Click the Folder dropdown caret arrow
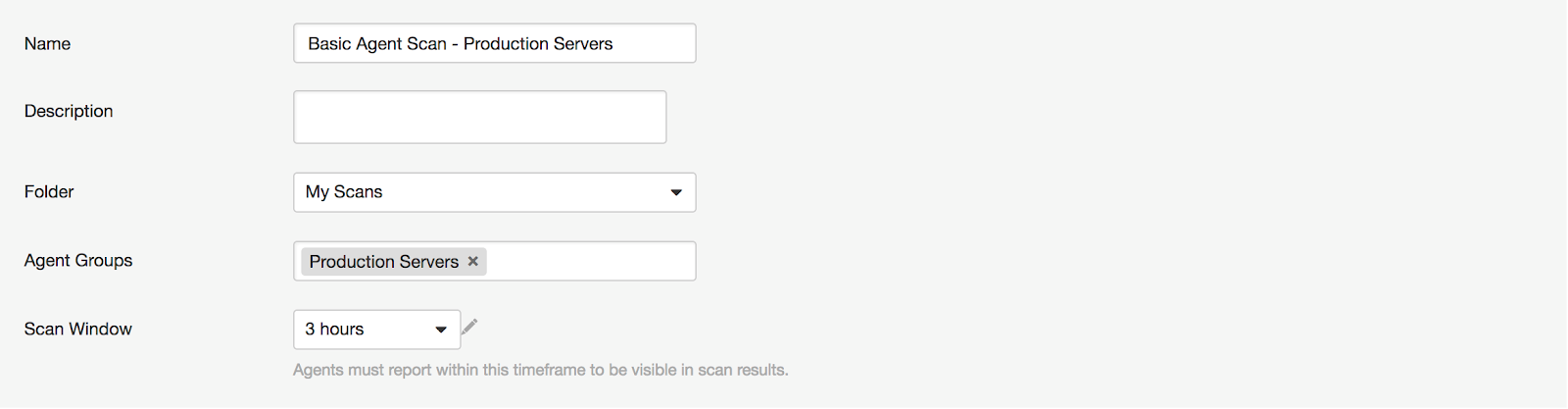 tap(676, 192)
